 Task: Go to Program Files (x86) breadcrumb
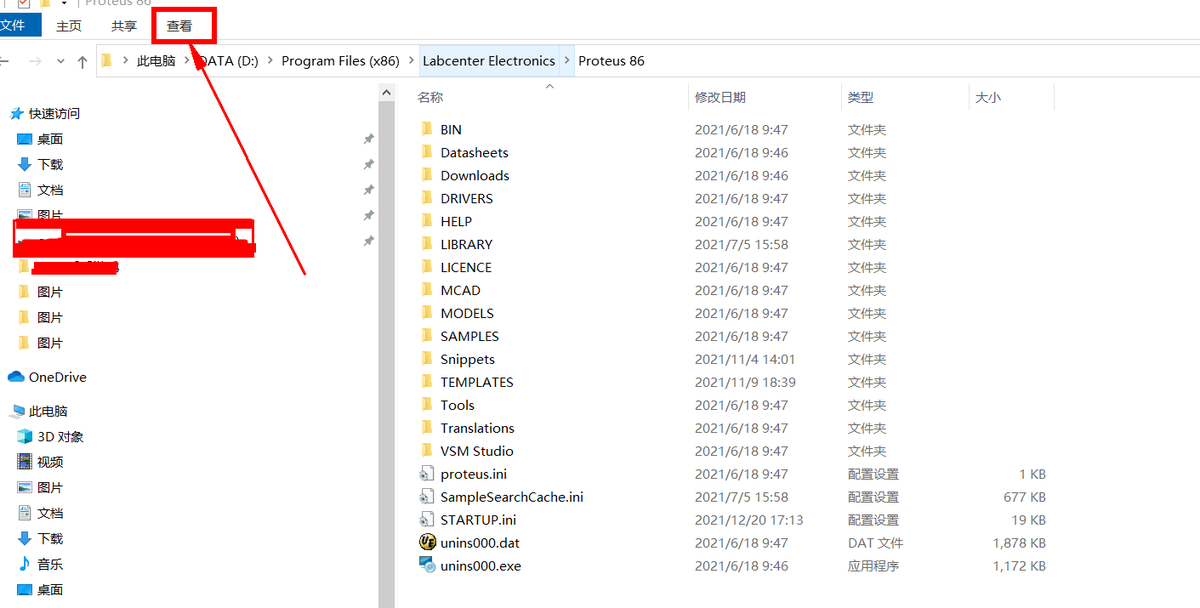(x=340, y=61)
